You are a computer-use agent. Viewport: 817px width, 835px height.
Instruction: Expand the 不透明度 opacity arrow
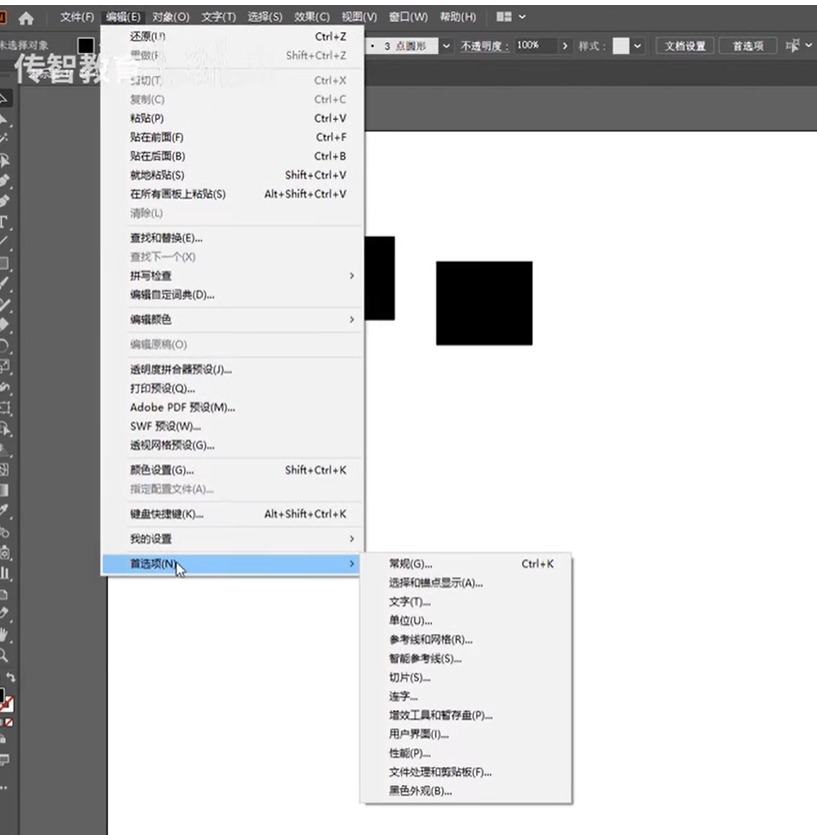pyautogui.click(x=565, y=46)
